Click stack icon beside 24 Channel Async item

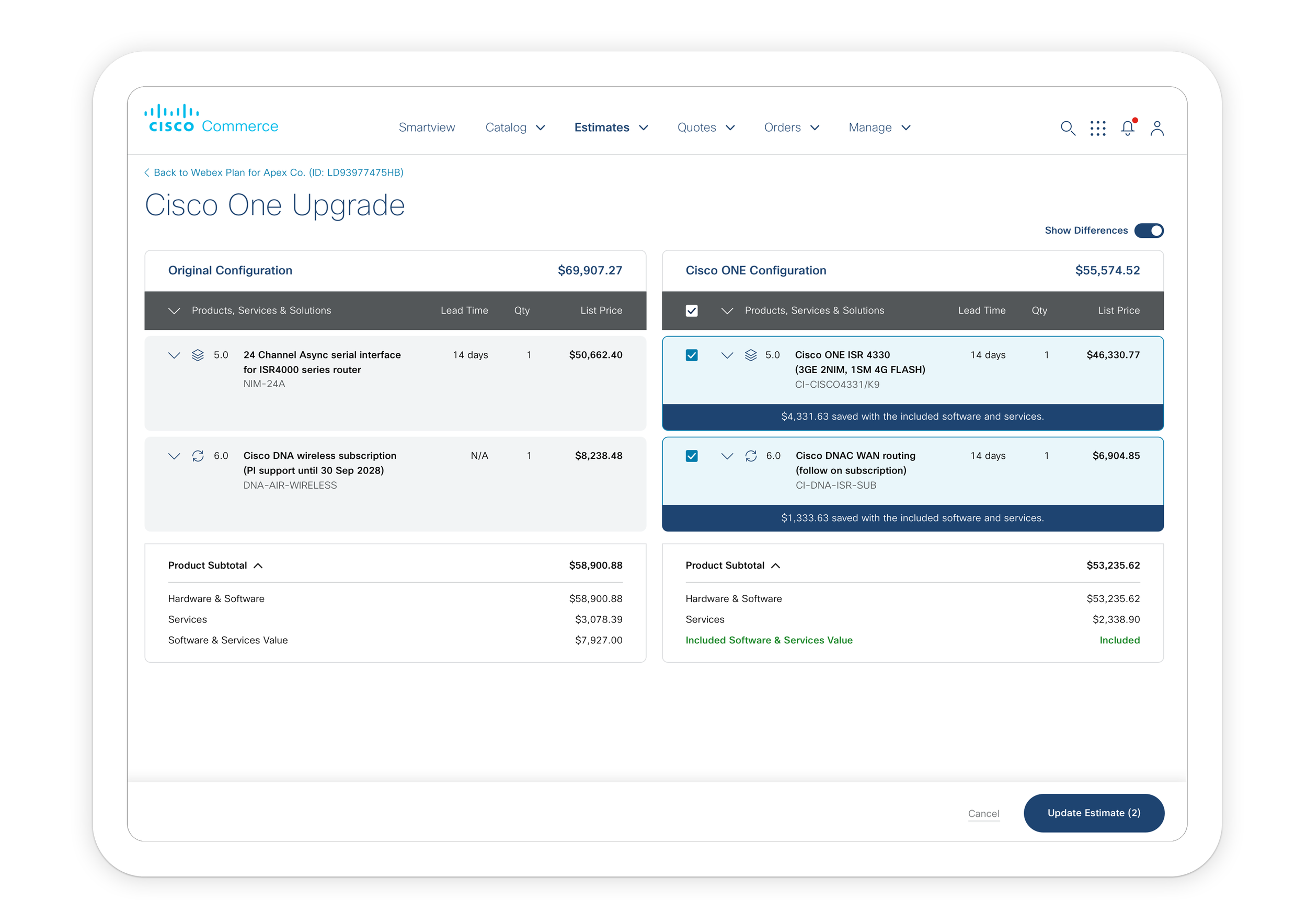pos(198,355)
